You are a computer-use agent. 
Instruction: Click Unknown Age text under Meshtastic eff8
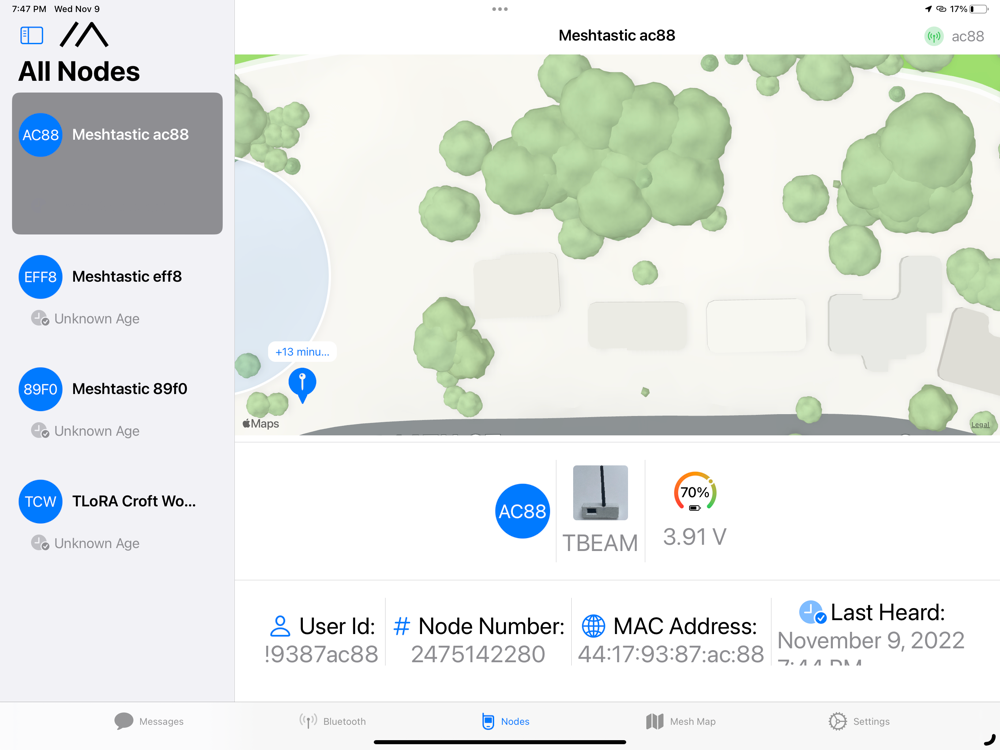click(x=97, y=319)
